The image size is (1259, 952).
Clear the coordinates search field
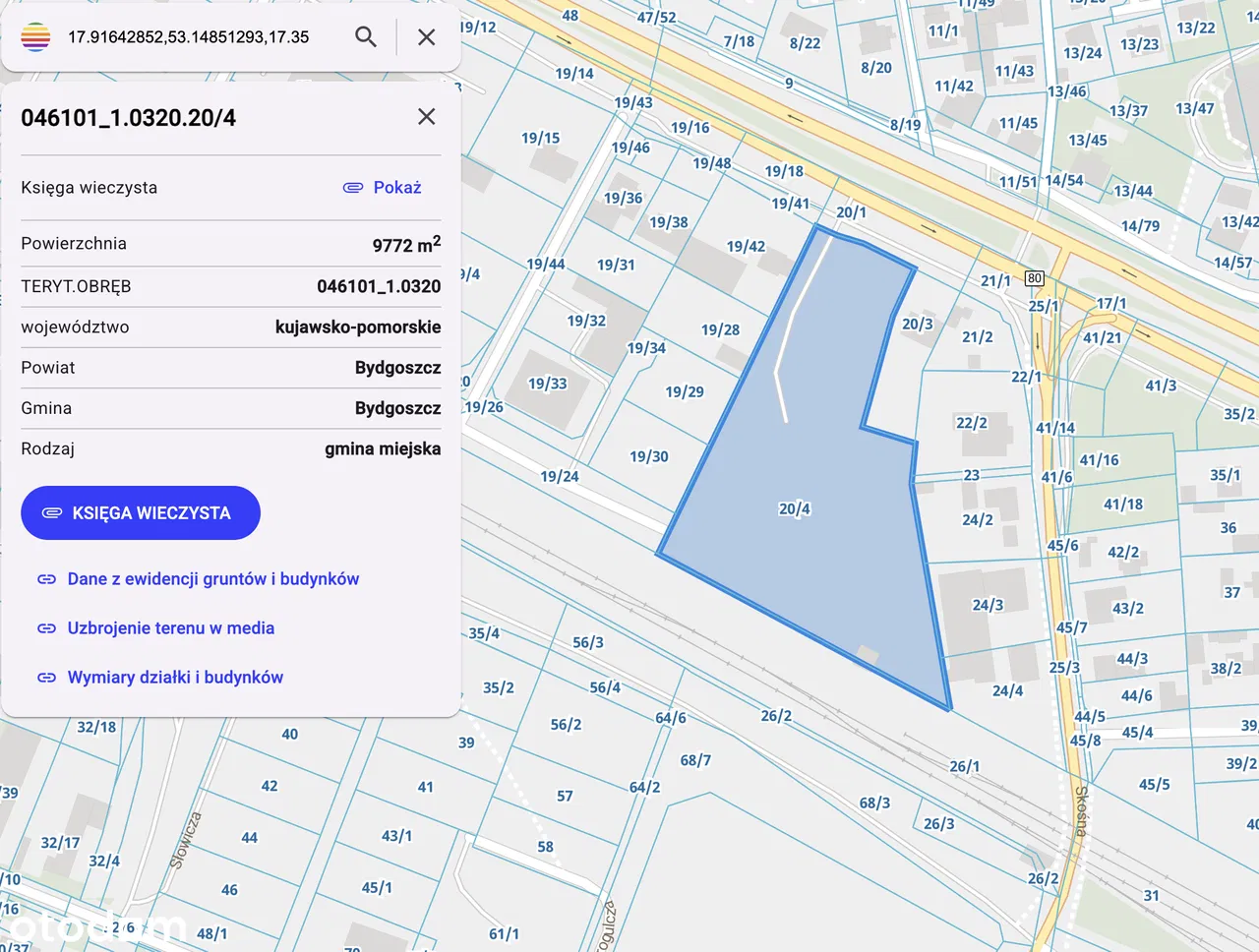coord(426,37)
